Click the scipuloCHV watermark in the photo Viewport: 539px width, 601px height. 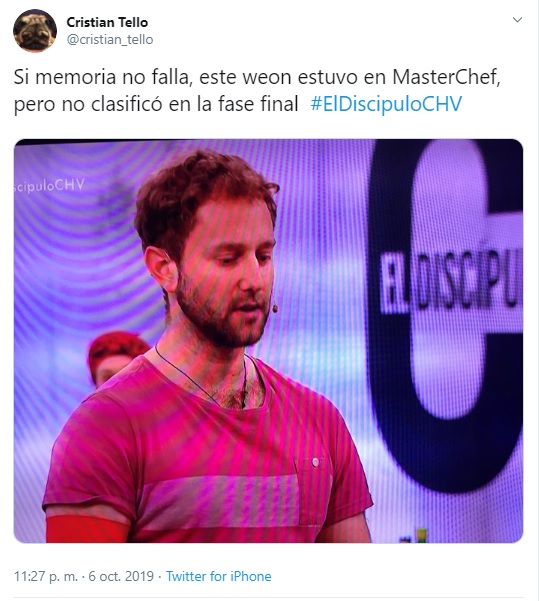[x=49, y=186]
